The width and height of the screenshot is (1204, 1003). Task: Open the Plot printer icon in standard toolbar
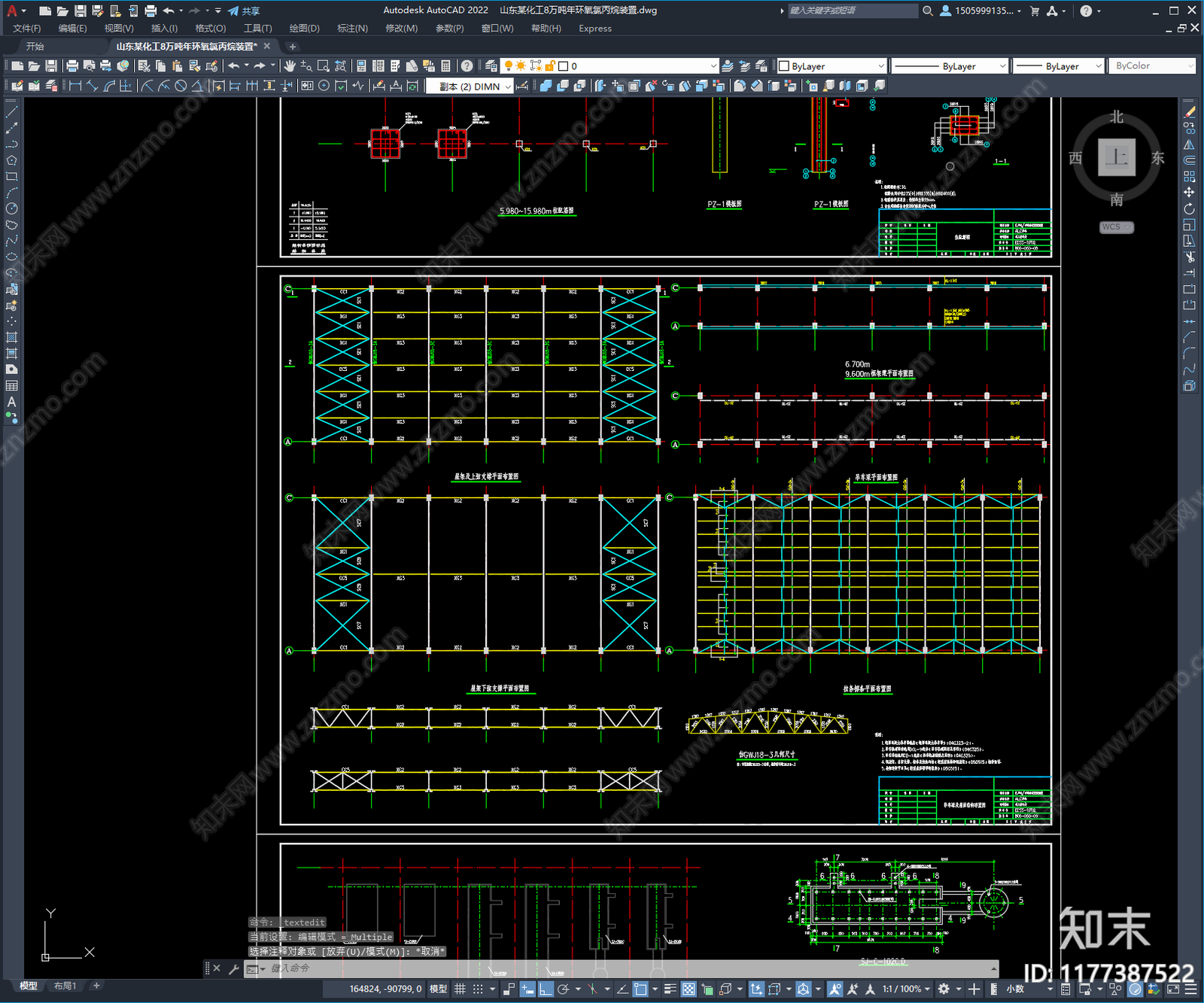[x=72, y=66]
